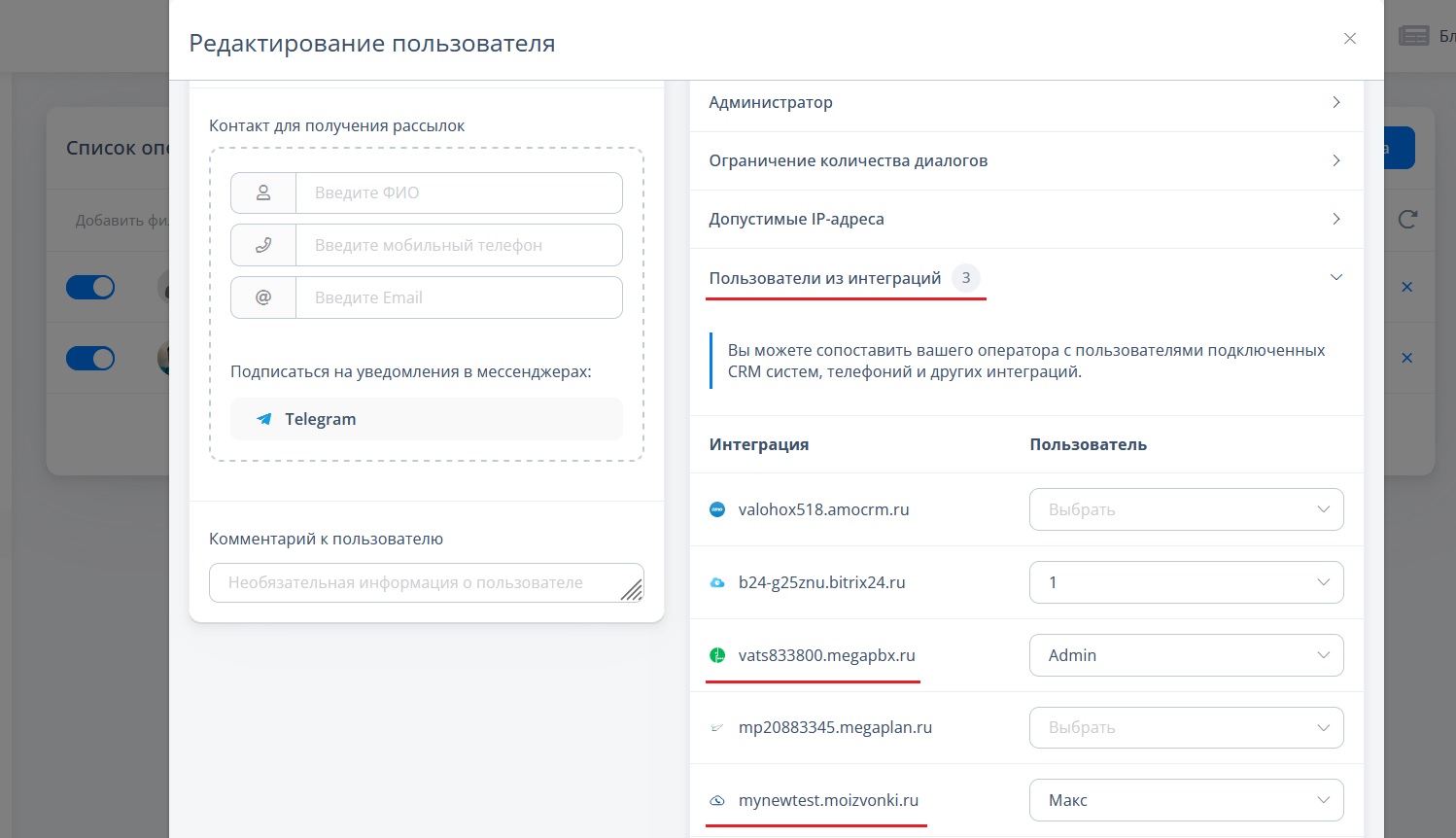The image size is (1456, 838).
Task: Open the Admin dropdown for vats833800.megapbx.ru
Action: point(1186,655)
